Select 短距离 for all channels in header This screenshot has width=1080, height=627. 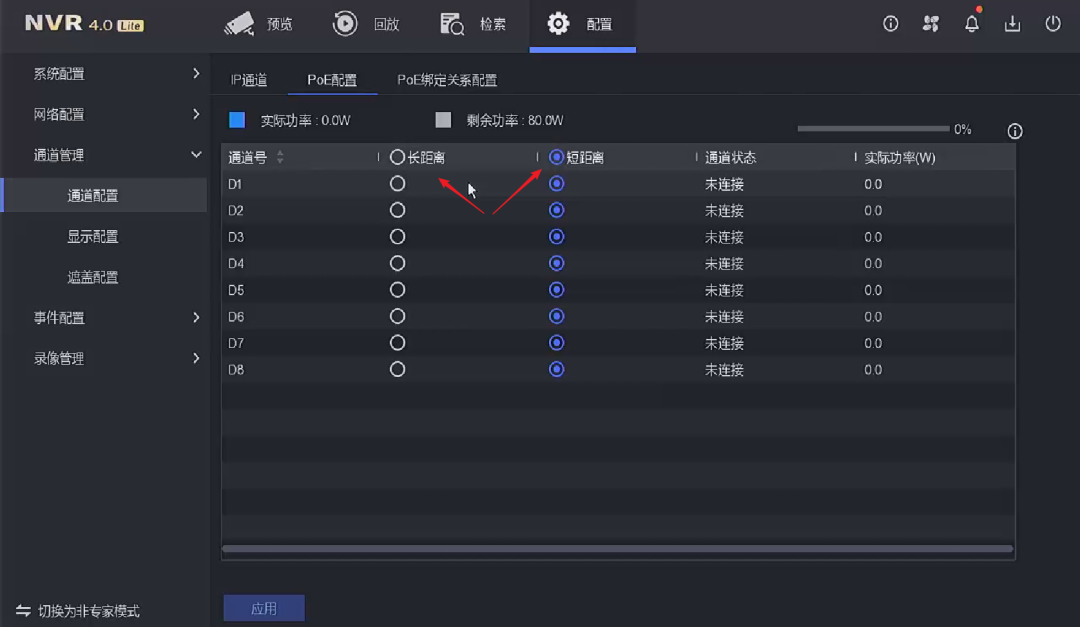click(x=556, y=157)
